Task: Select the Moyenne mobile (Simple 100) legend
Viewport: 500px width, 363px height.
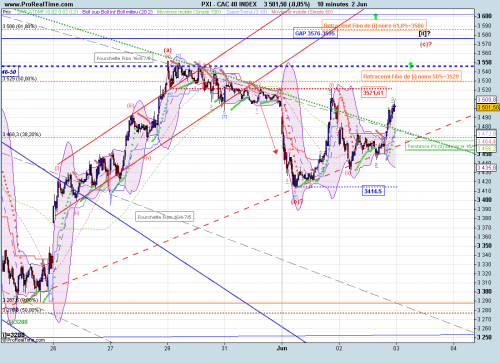Action: tap(189, 12)
